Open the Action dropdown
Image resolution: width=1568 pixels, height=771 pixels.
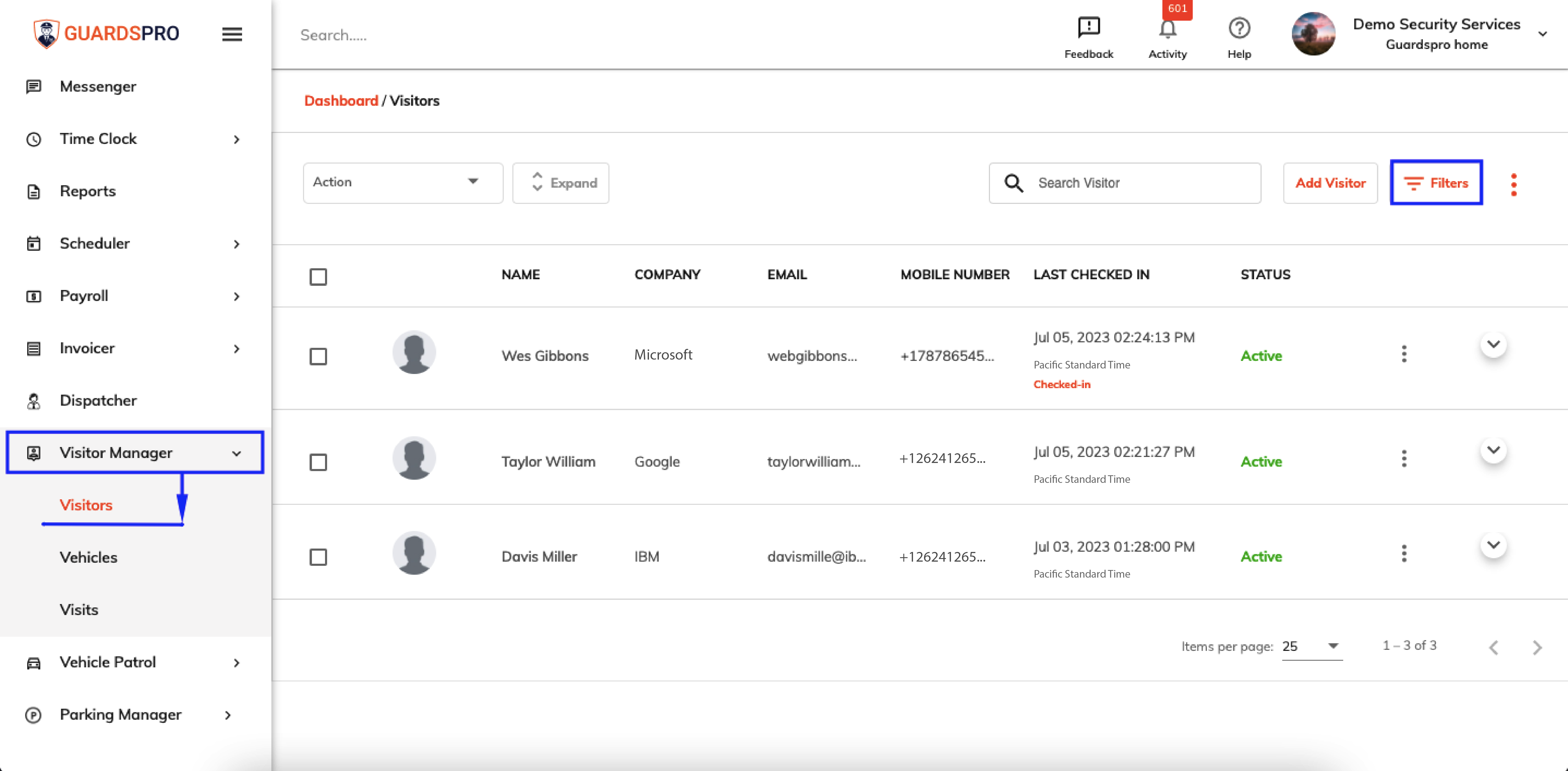click(x=403, y=183)
